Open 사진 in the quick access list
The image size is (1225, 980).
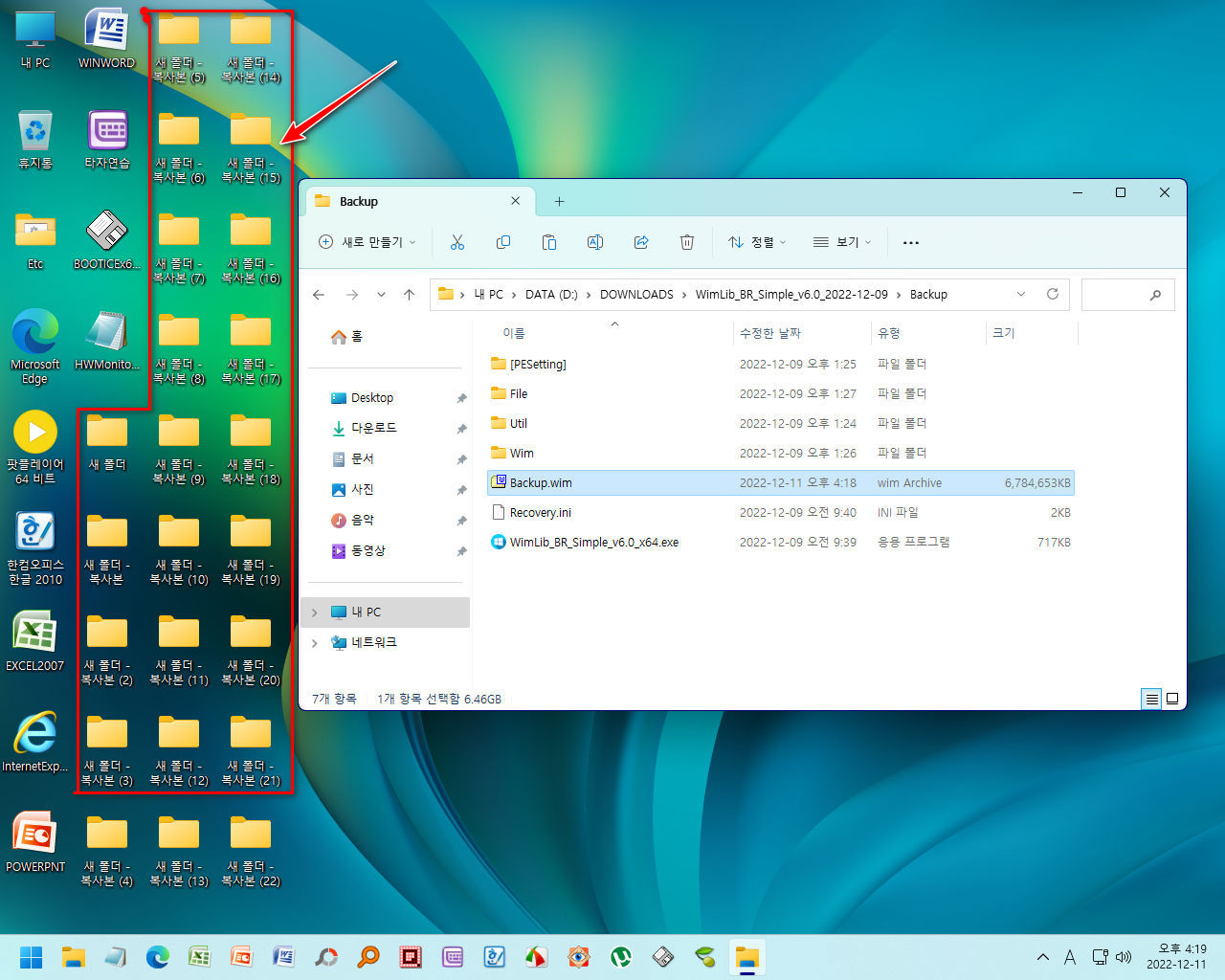352,490
